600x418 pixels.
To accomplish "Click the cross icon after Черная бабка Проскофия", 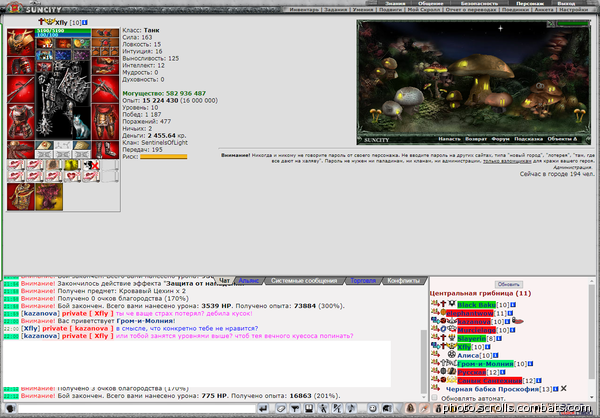I will [x=564, y=389].
